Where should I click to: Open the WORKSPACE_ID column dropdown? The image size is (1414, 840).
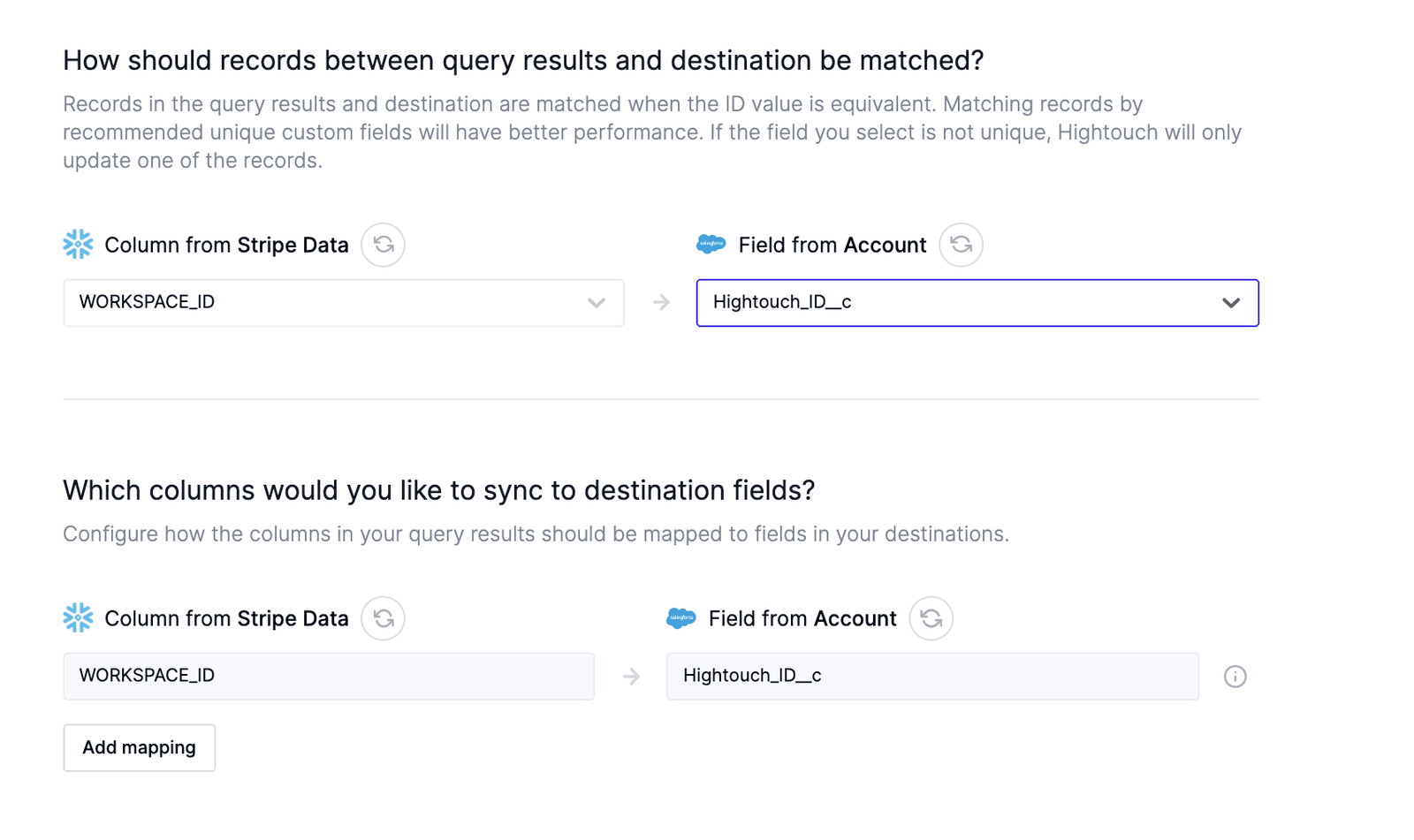[343, 302]
